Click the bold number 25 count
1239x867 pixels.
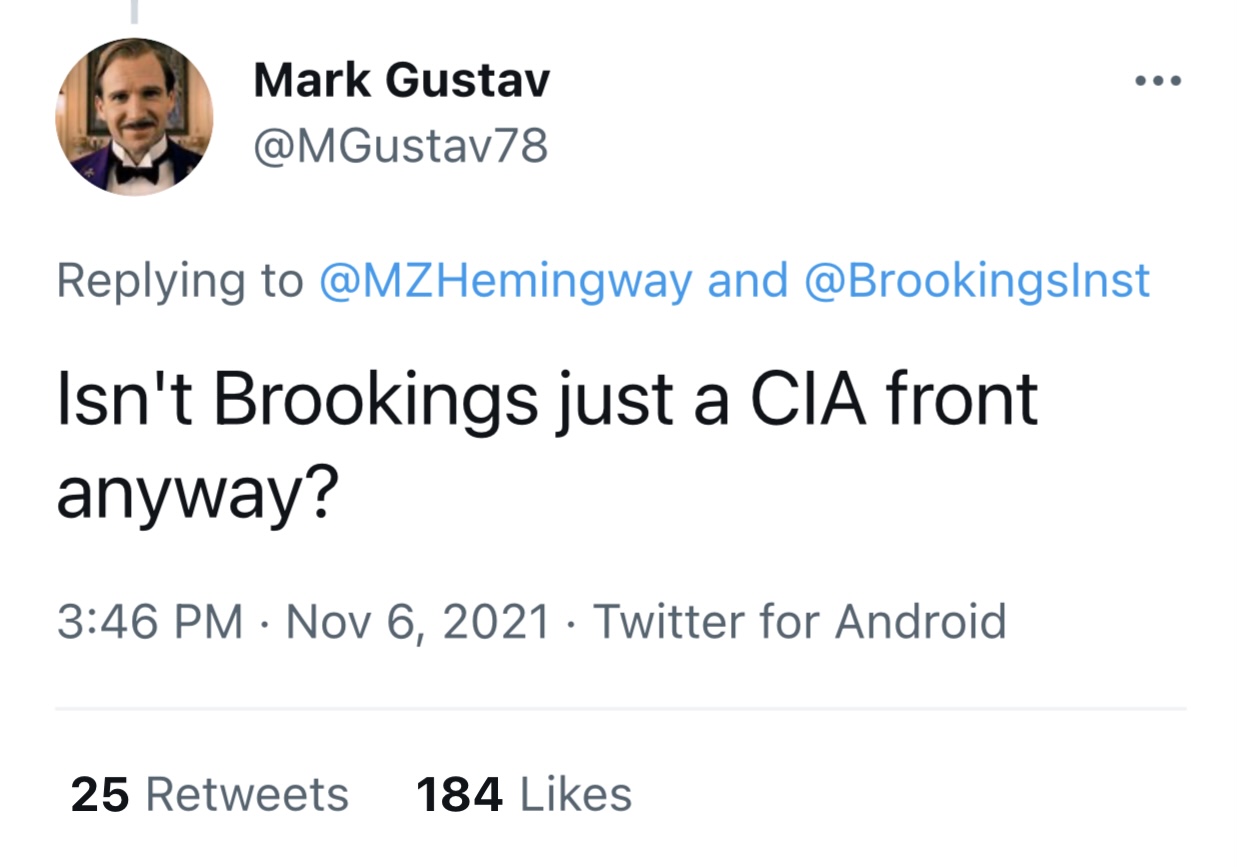[100, 795]
